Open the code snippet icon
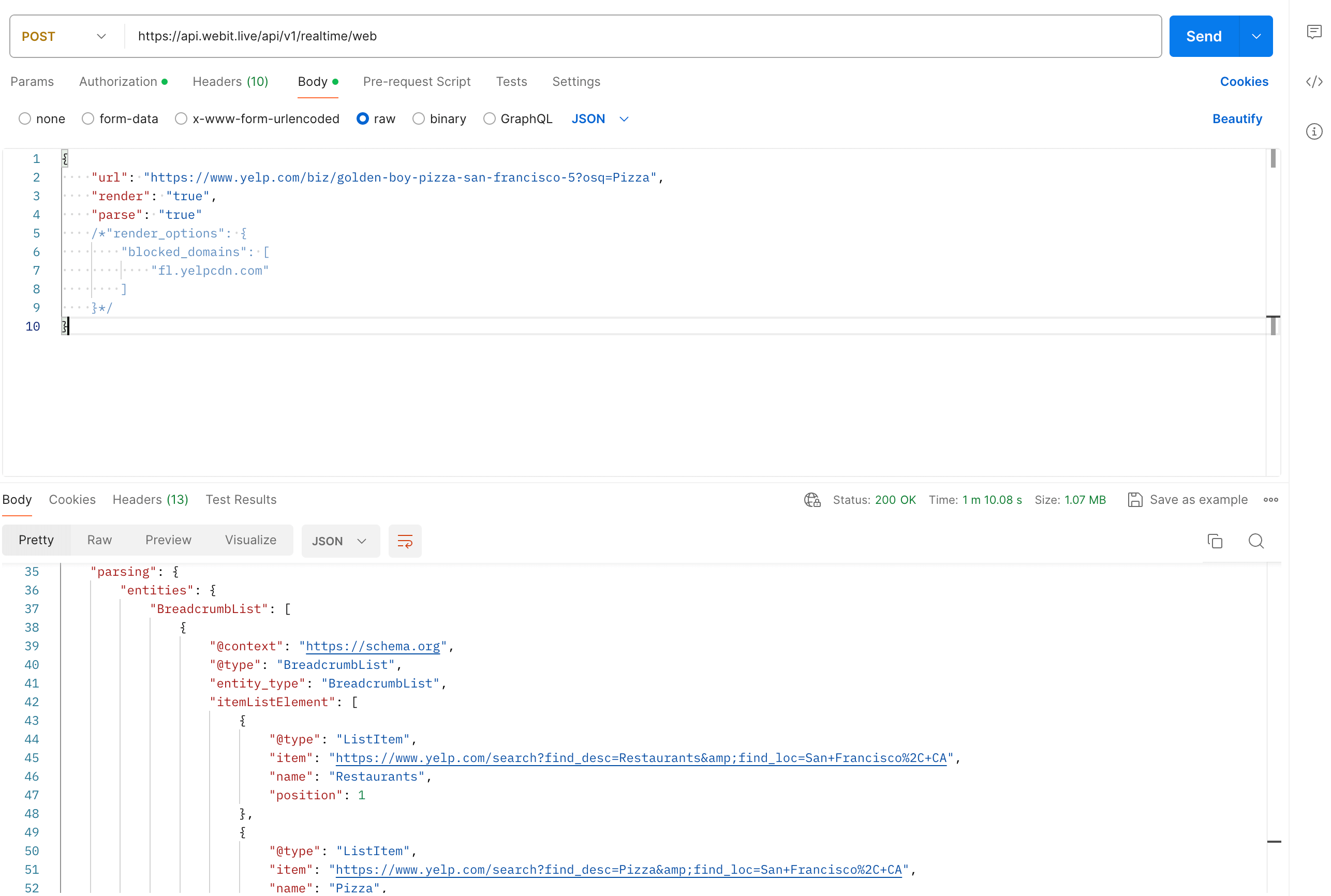Screen dimensions: 1331x896 click(x=1314, y=82)
